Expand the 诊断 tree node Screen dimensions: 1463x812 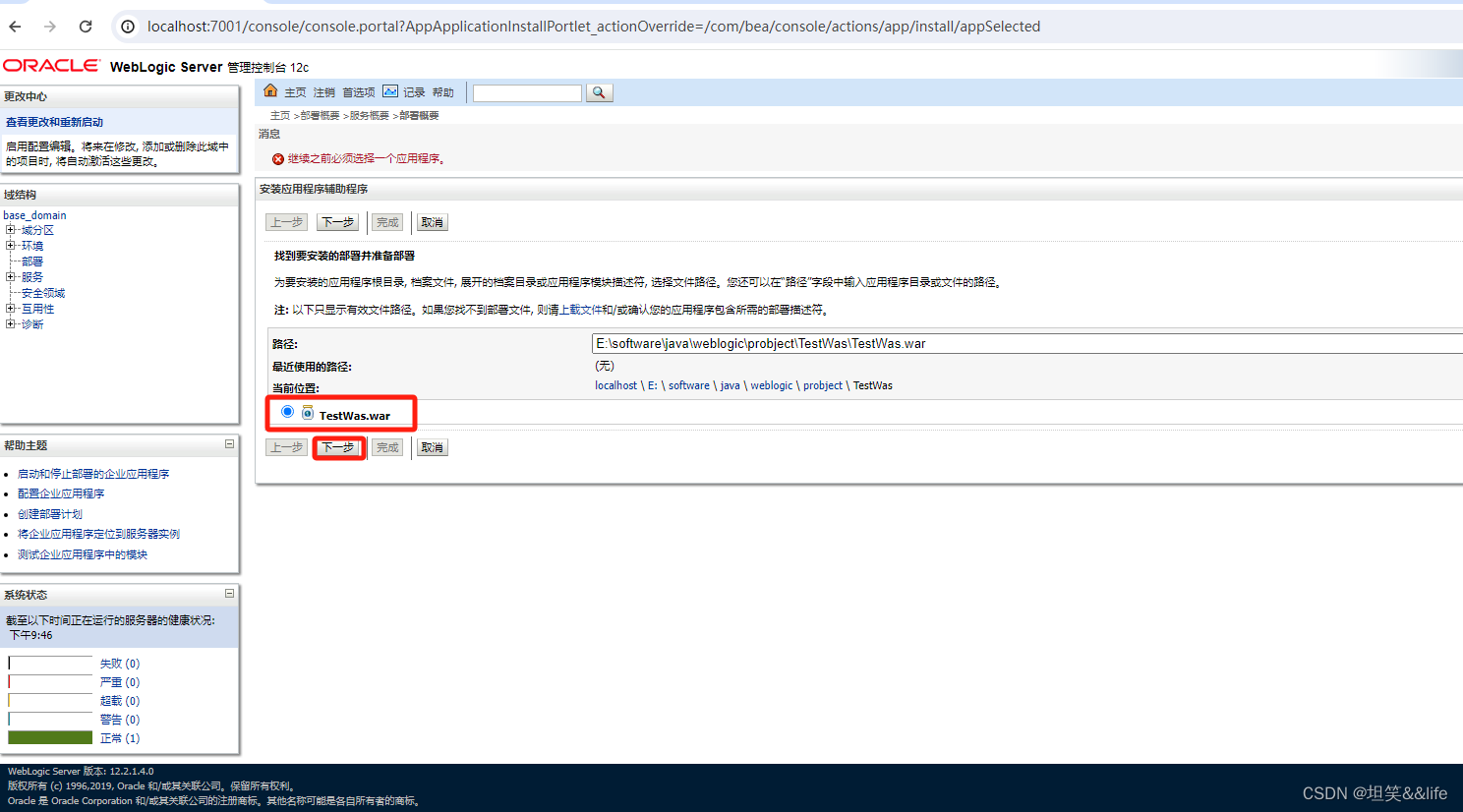10,324
